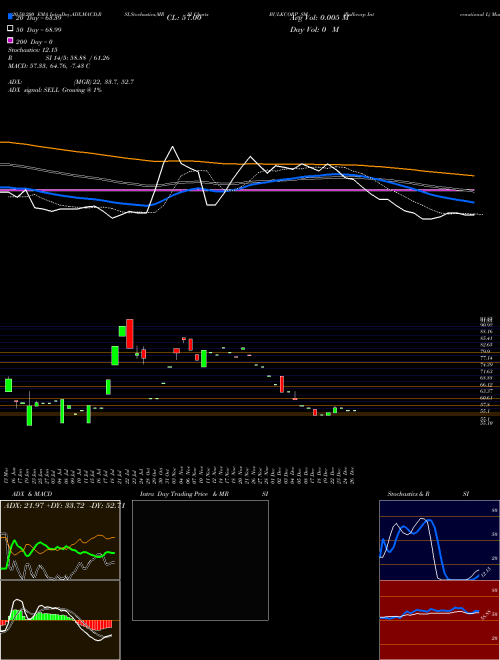Click the 'RSI 14/5: 58.88 / 61.26' line
Viewport: 500px width, 660px height.
[x=59, y=58]
